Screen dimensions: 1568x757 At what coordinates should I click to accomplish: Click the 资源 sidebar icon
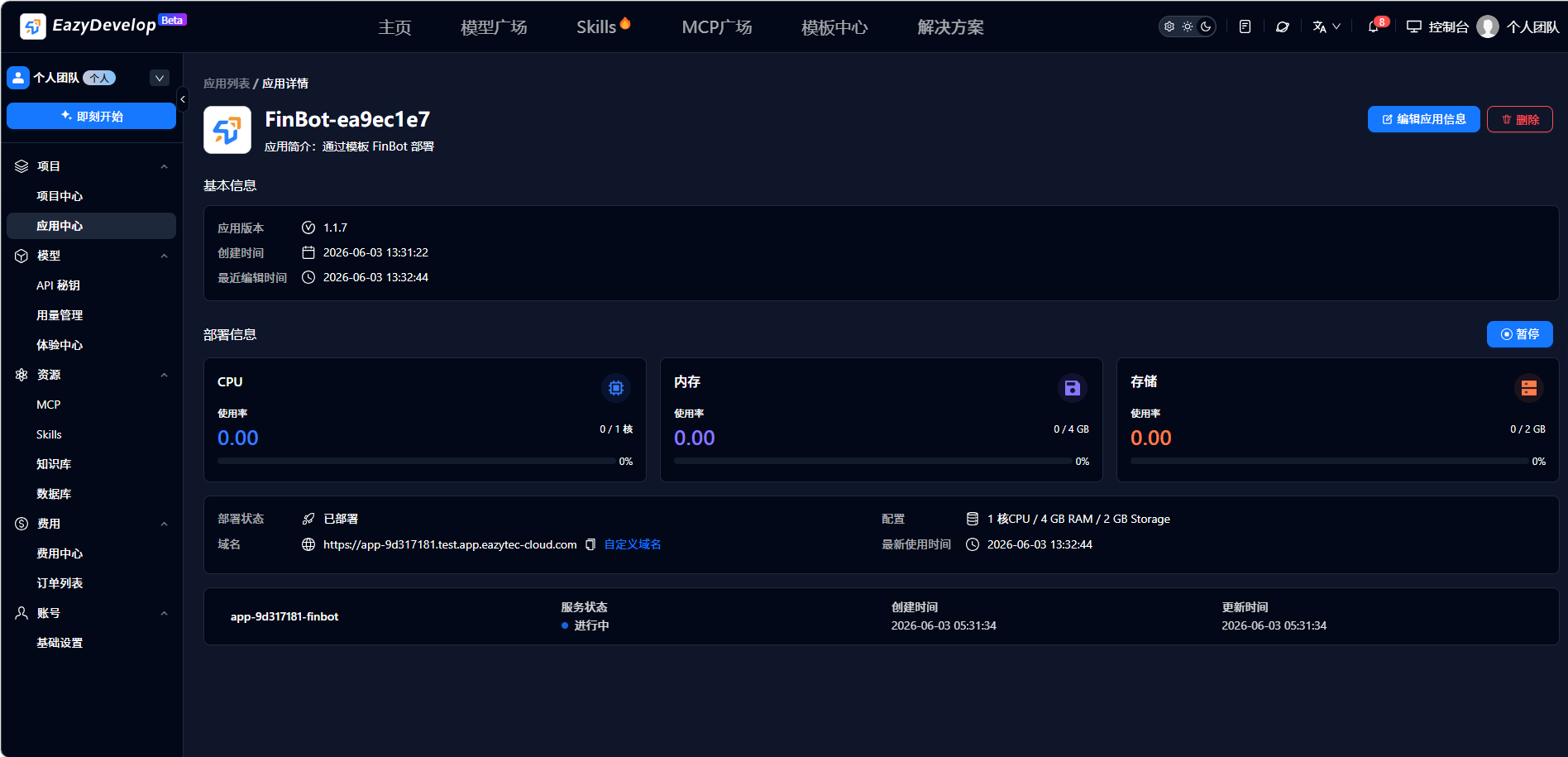tap(22, 375)
